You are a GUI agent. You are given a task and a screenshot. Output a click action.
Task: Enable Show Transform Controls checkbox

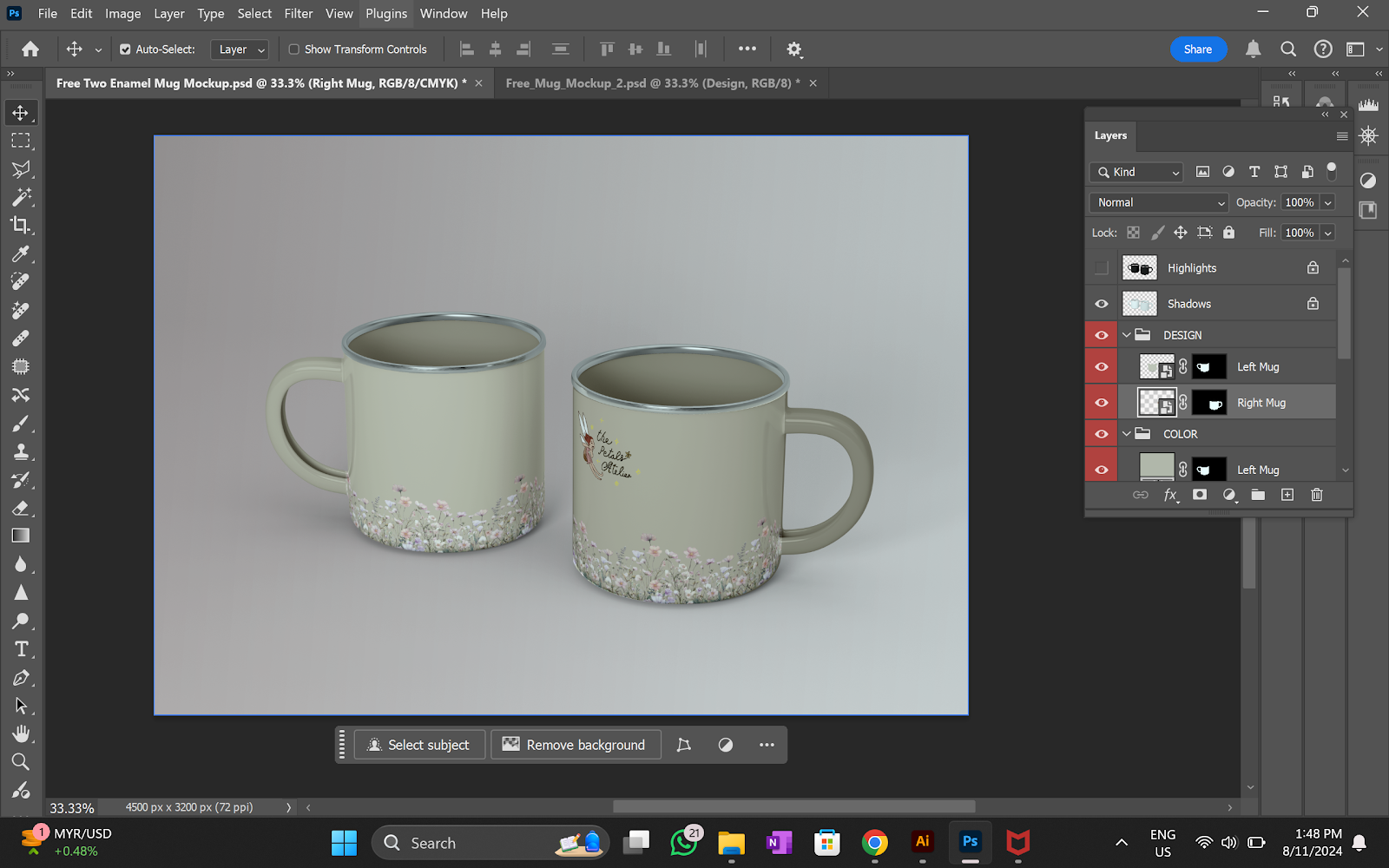click(294, 49)
